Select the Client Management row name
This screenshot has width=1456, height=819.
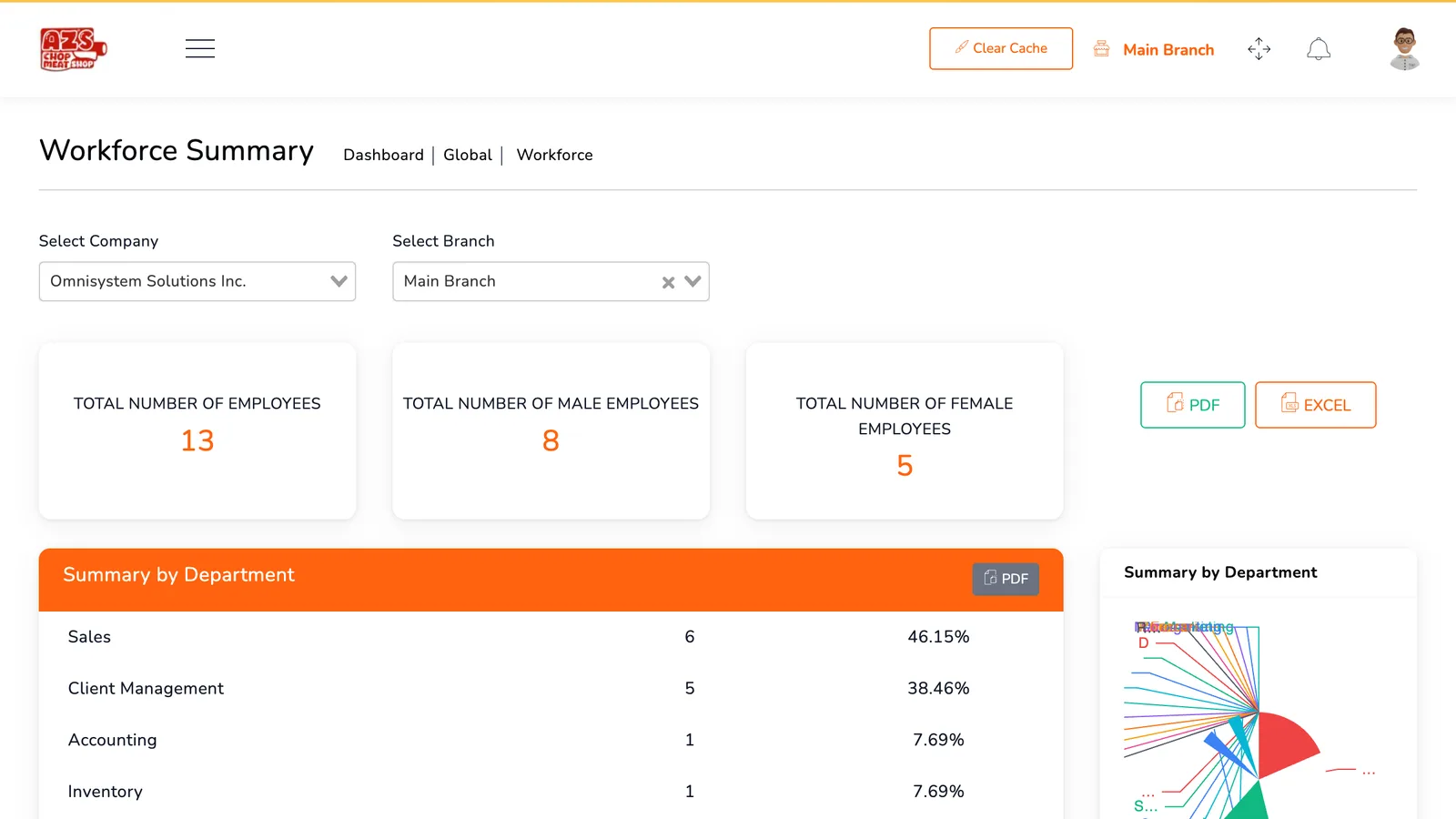(146, 689)
